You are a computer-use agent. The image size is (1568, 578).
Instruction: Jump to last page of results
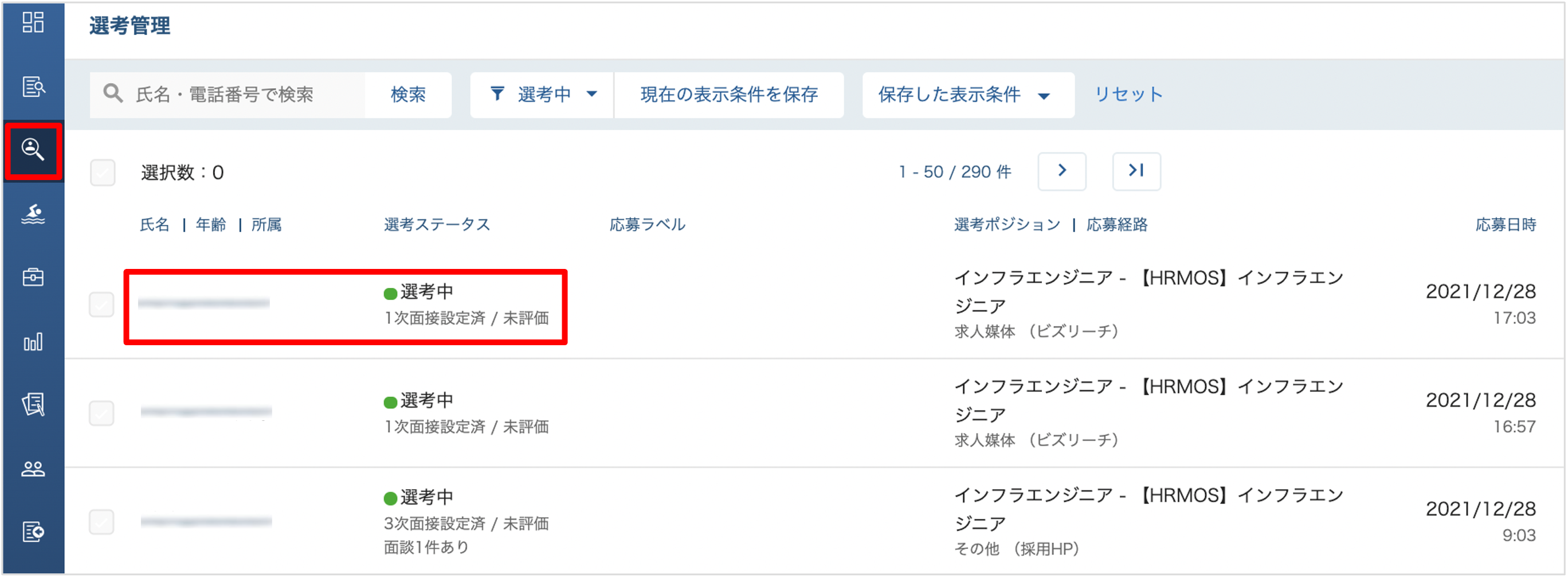click(x=1136, y=171)
